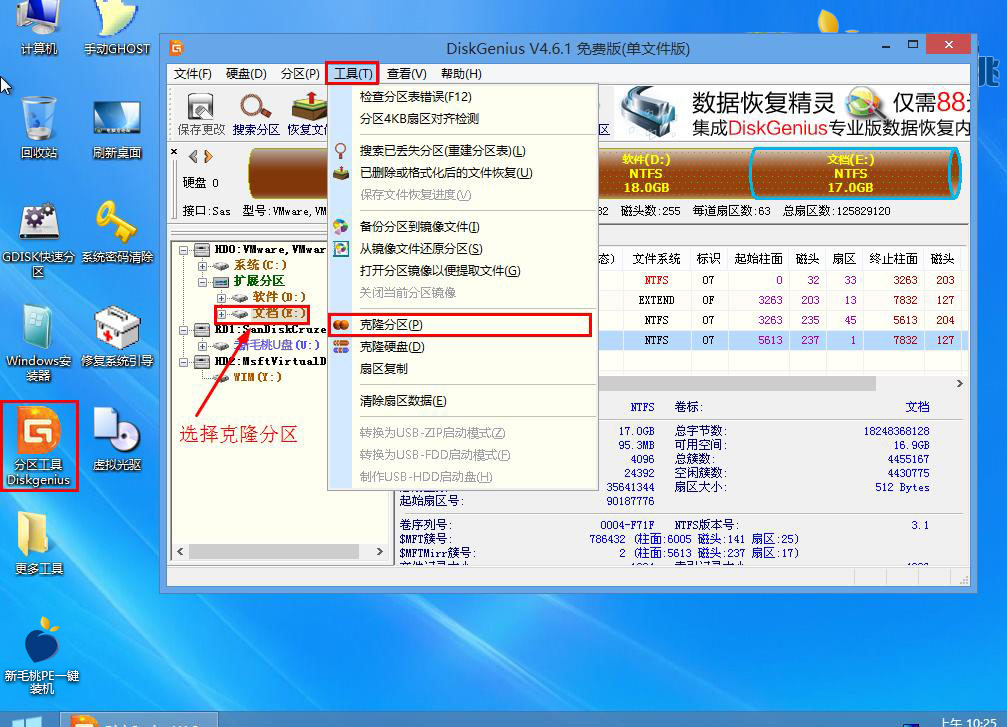Select 软件(D:) in the disk tree
This screenshot has width=1007, height=727.
pos(279,297)
